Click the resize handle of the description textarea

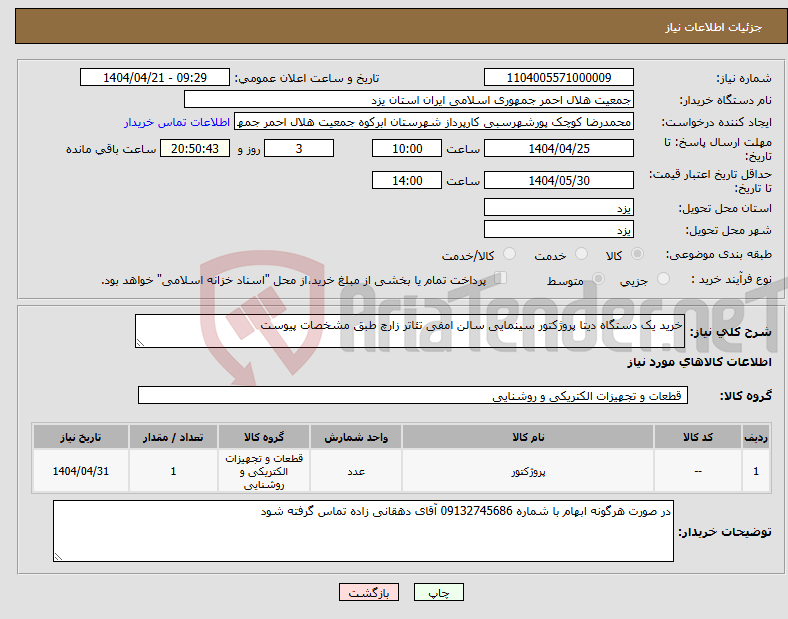[x=140, y=343]
